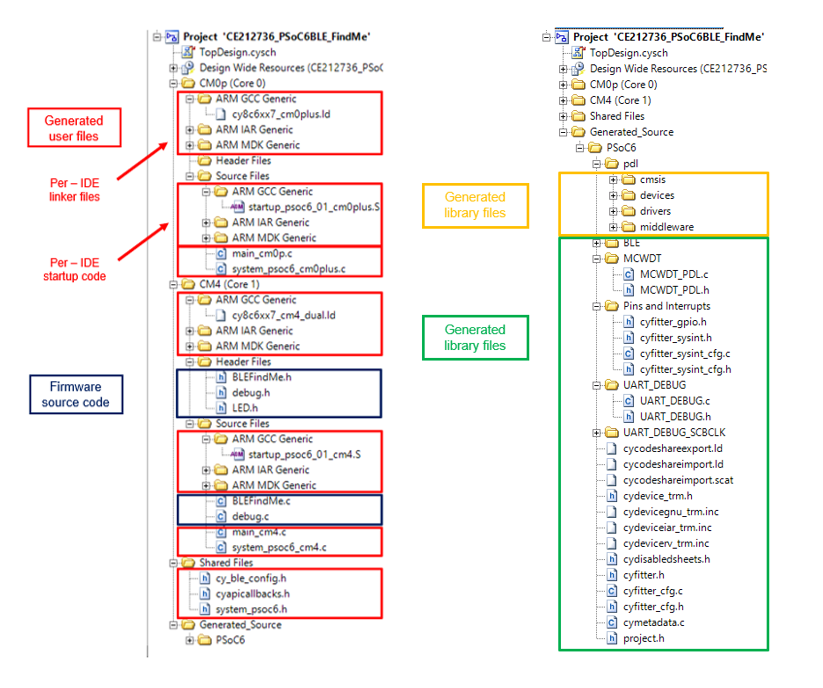Image resolution: width=823 pixels, height=688 pixels.
Task: Collapse the pdl folder node
Action: pyautogui.click(x=596, y=164)
